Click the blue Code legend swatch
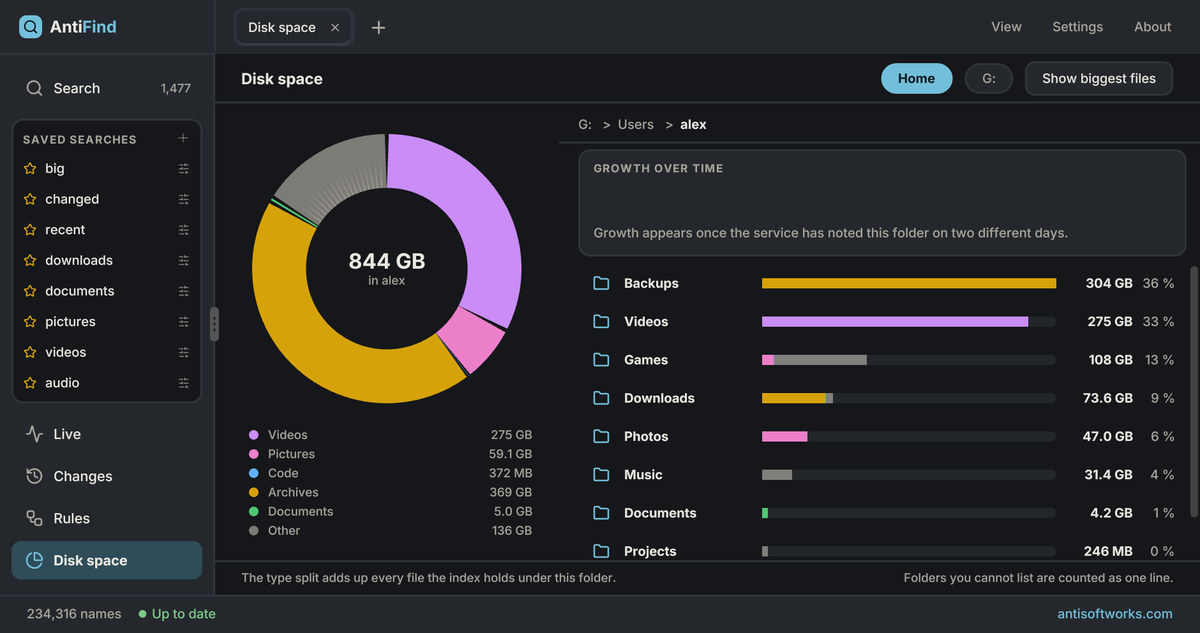The width and height of the screenshot is (1200, 633). tap(253, 473)
